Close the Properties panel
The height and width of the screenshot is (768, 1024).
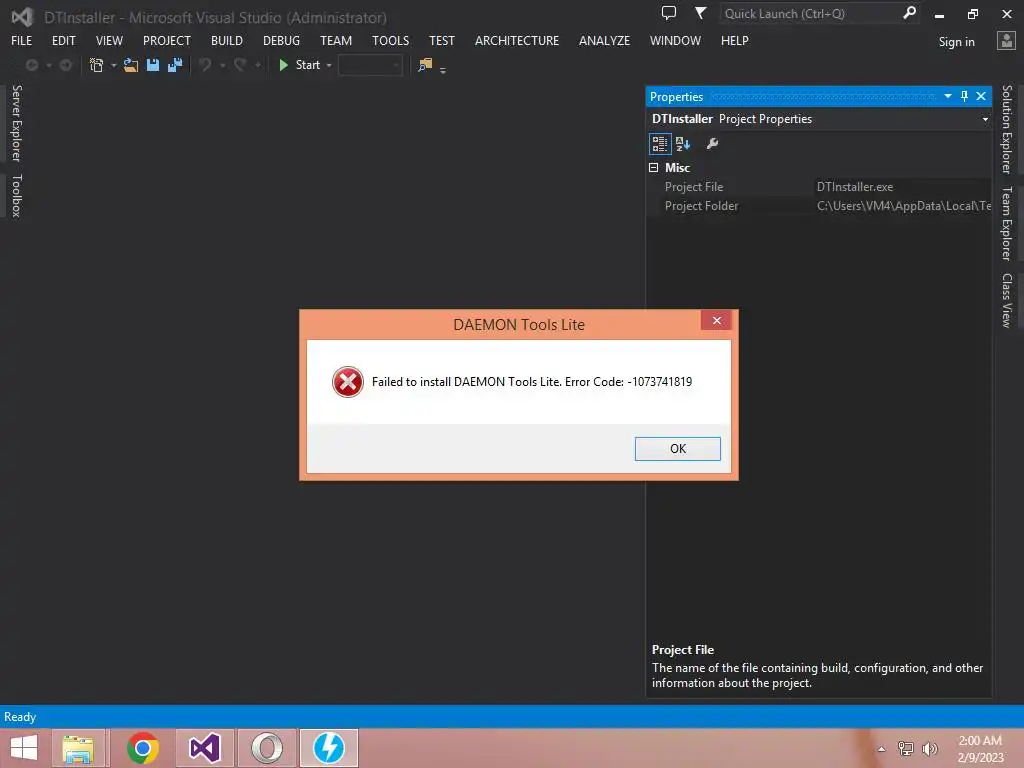pos(981,96)
